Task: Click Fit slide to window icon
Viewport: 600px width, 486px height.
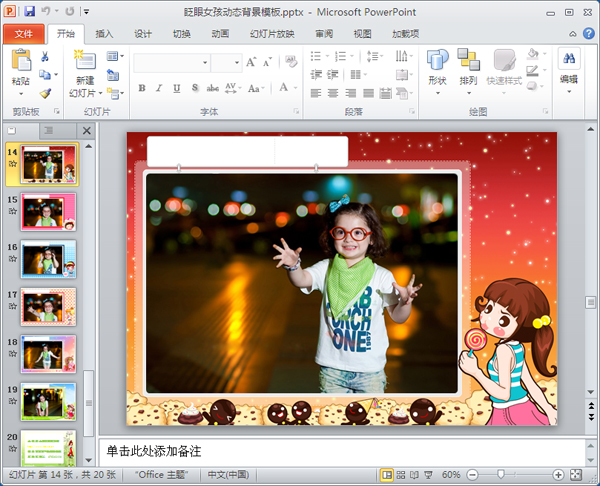Action: coord(576,475)
